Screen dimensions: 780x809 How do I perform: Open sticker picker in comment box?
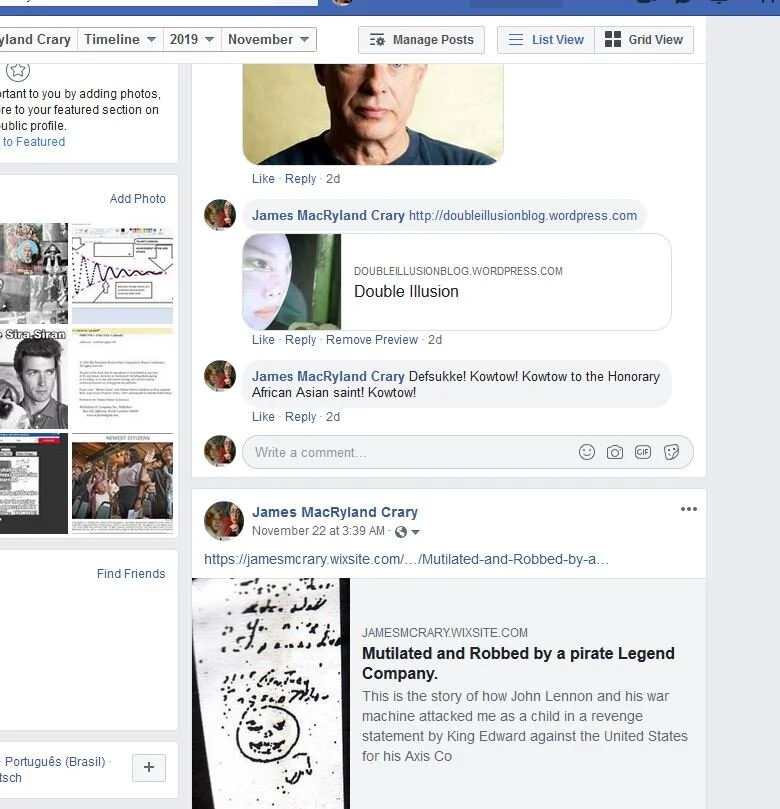point(671,452)
